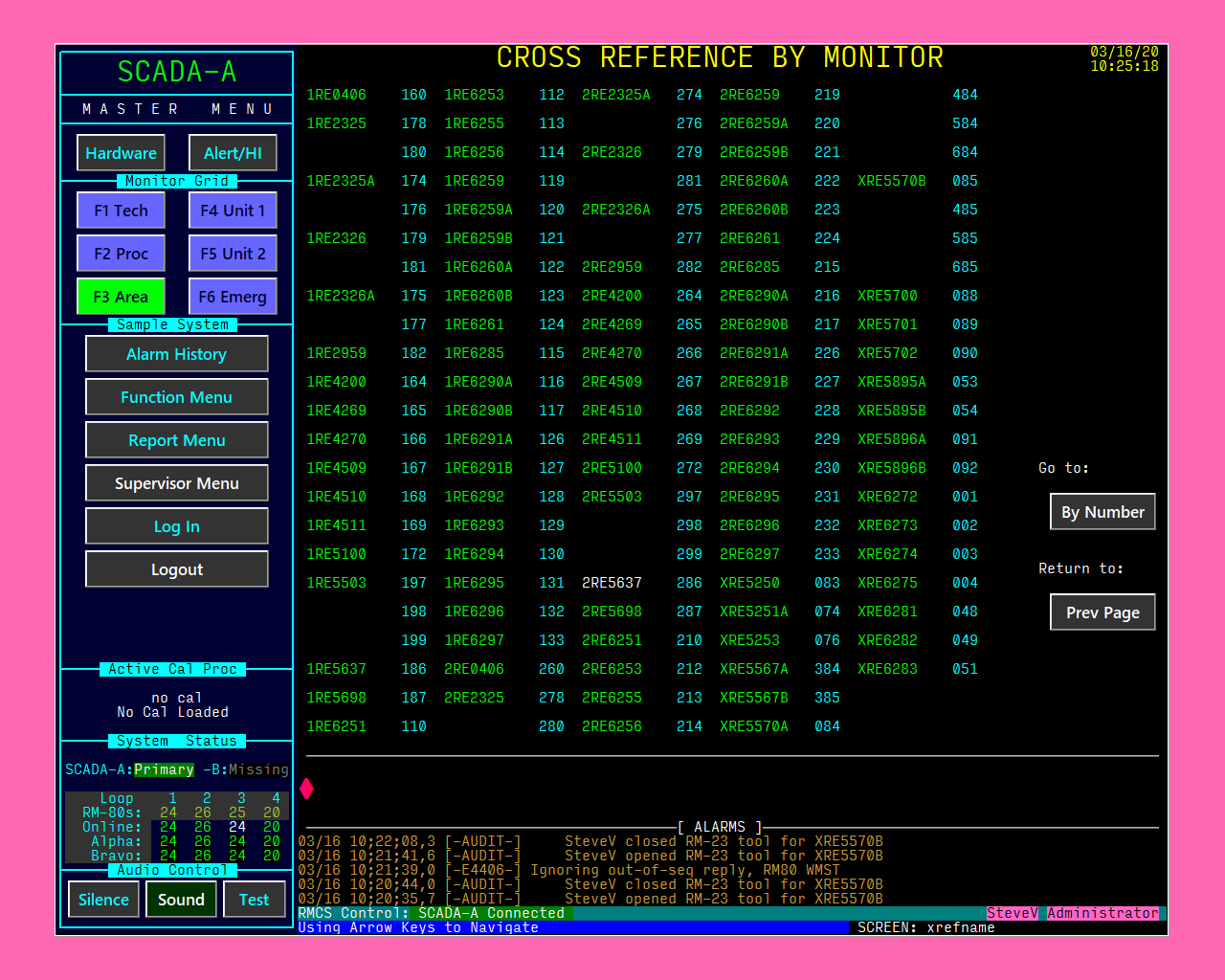Select monitor 1RE6253
The width and height of the screenshot is (1225, 980).
point(474,95)
